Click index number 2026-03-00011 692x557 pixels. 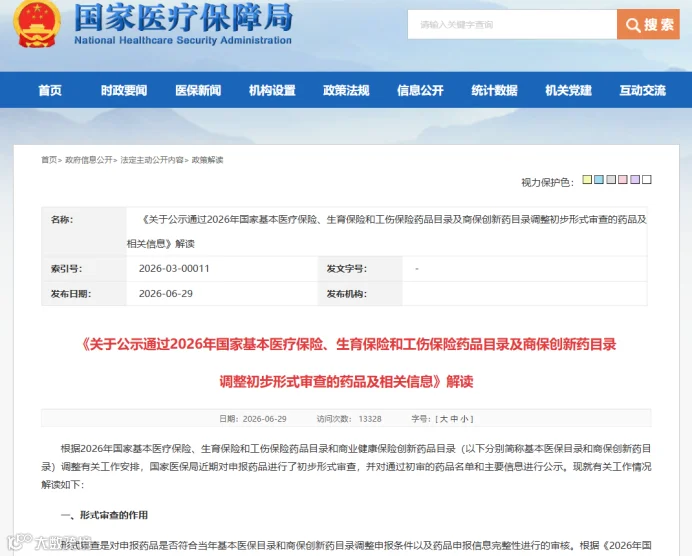point(174,268)
